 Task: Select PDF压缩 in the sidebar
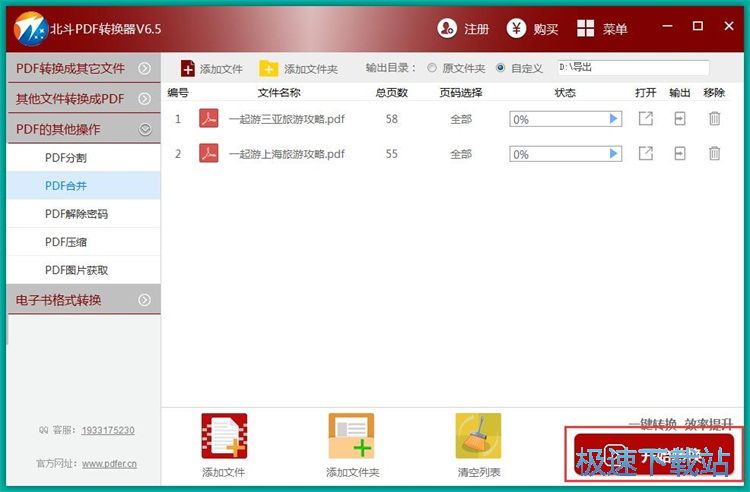tap(84, 242)
